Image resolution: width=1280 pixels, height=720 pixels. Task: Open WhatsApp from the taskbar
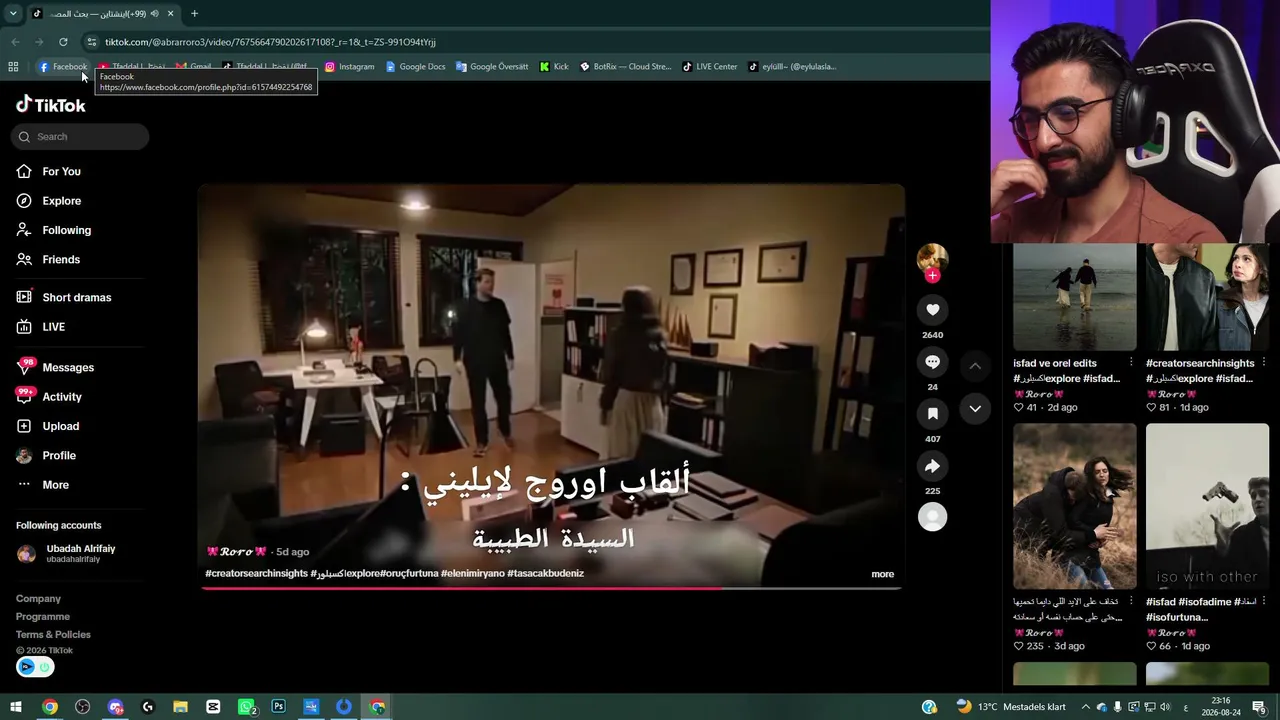[247, 707]
